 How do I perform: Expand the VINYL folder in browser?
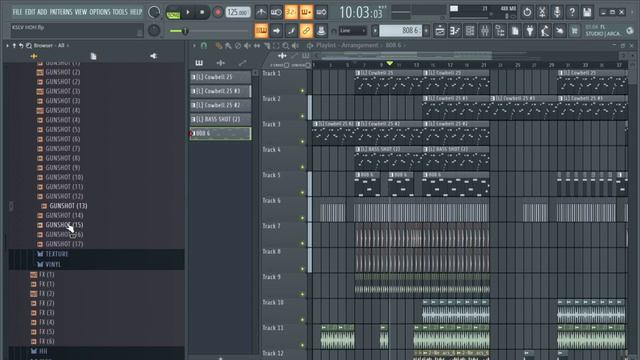[53, 264]
